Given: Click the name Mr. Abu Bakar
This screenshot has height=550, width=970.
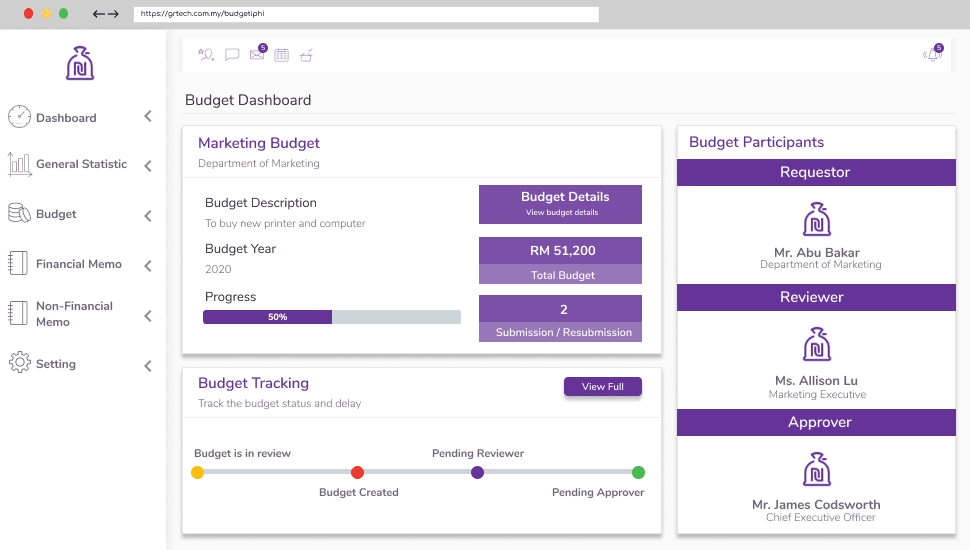Looking at the screenshot, I should 817,252.
